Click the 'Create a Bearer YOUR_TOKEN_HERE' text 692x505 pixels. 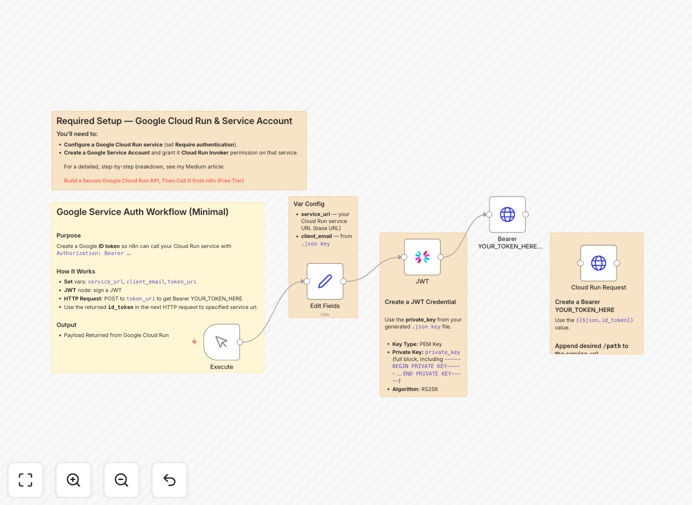pyautogui.click(x=584, y=306)
